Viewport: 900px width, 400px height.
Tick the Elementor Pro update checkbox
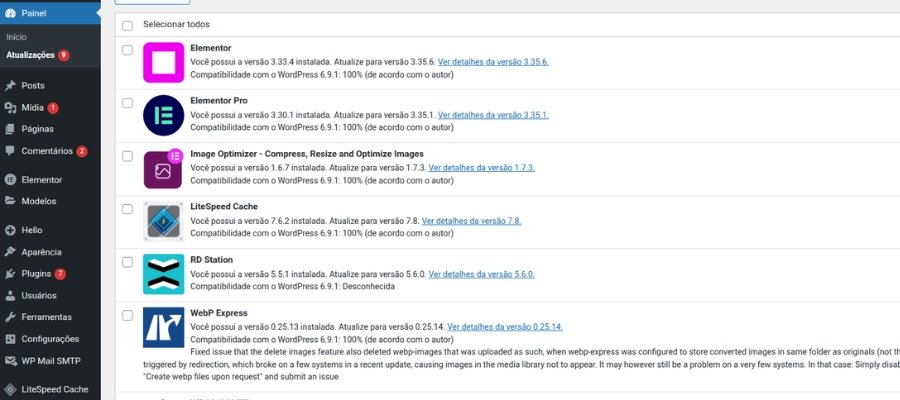127,103
